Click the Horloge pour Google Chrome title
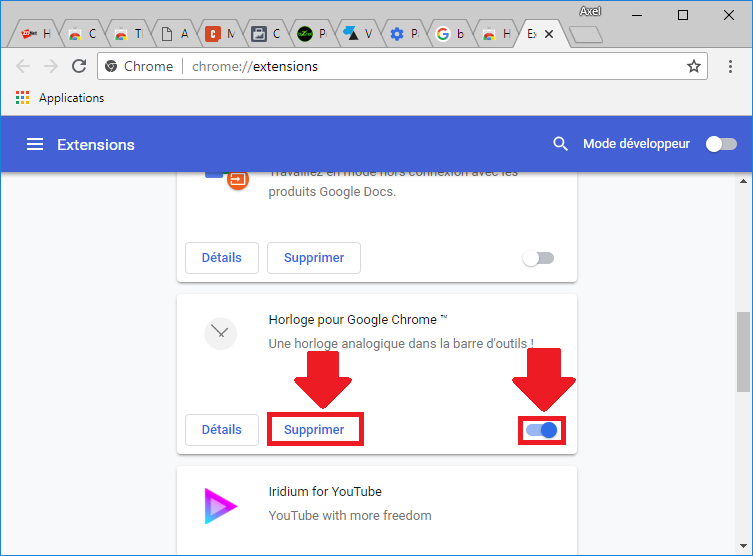This screenshot has width=753, height=556. click(358, 320)
